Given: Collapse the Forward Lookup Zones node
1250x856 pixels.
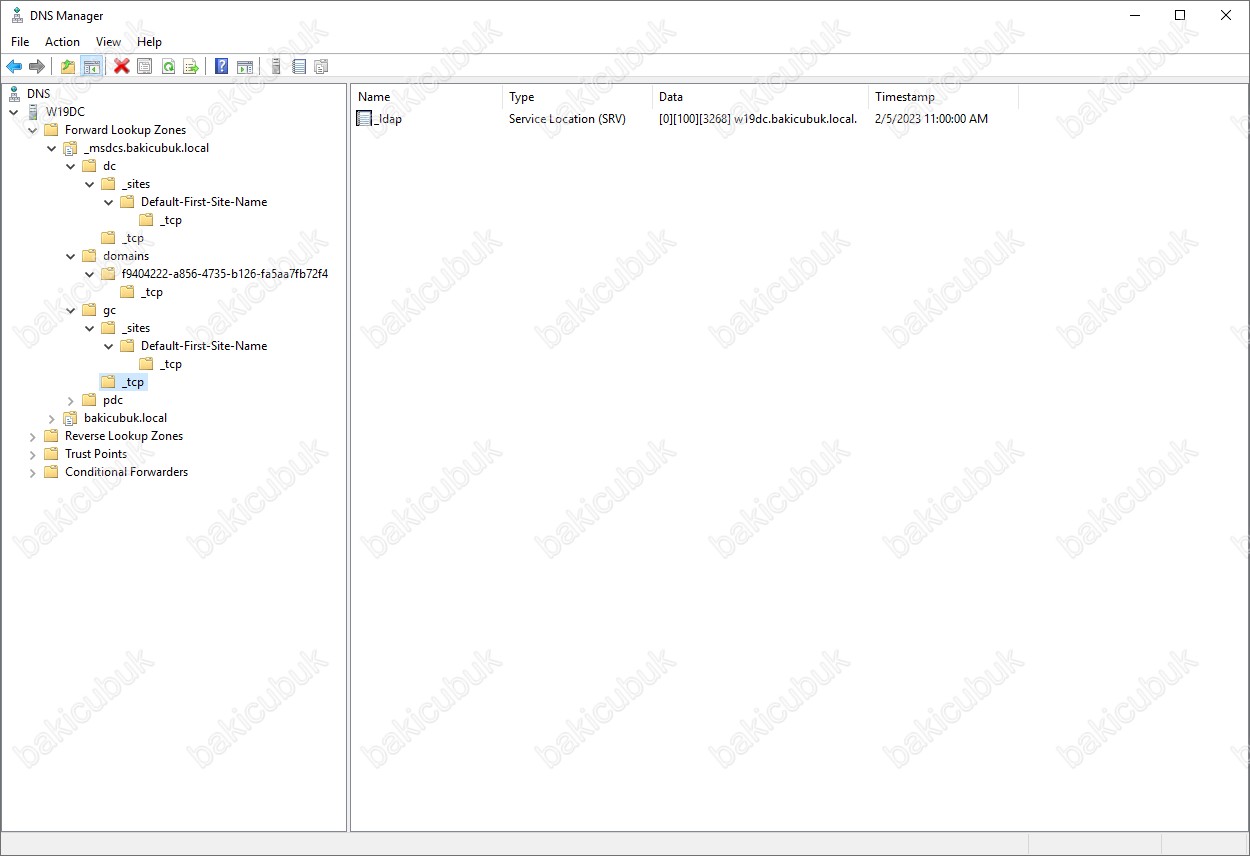Looking at the screenshot, I should pyautogui.click(x=33, y=130).
